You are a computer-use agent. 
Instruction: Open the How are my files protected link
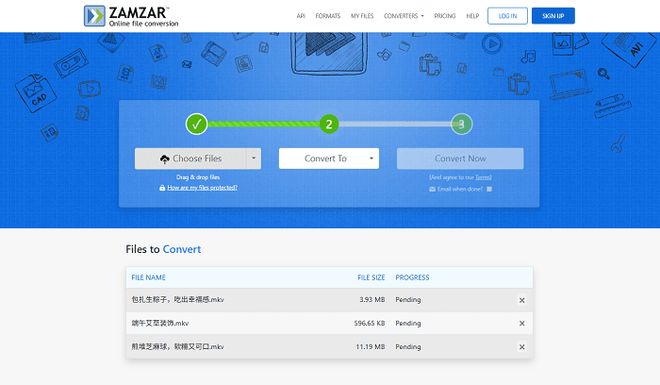click(202, 188)
